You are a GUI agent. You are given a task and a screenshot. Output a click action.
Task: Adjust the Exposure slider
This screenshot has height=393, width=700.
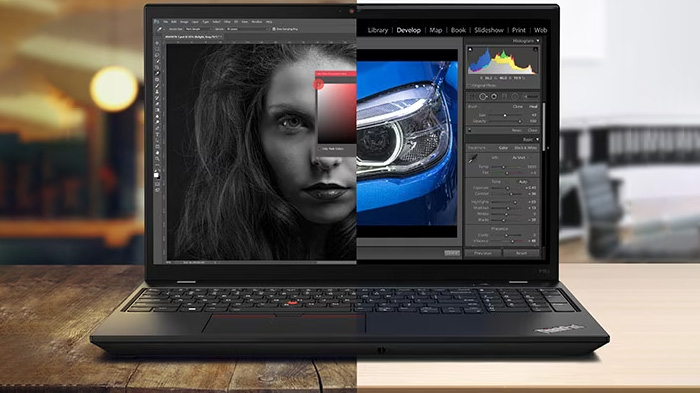click(x=508, y=188)
